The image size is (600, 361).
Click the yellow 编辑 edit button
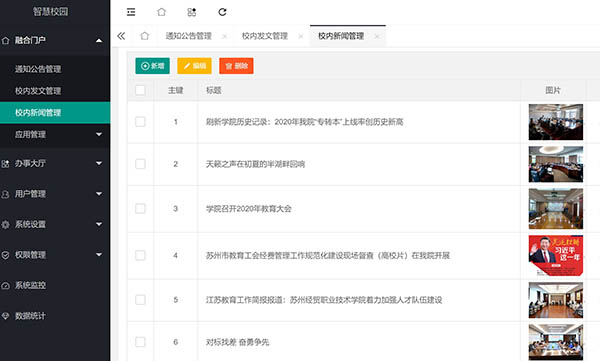point(194,66)
